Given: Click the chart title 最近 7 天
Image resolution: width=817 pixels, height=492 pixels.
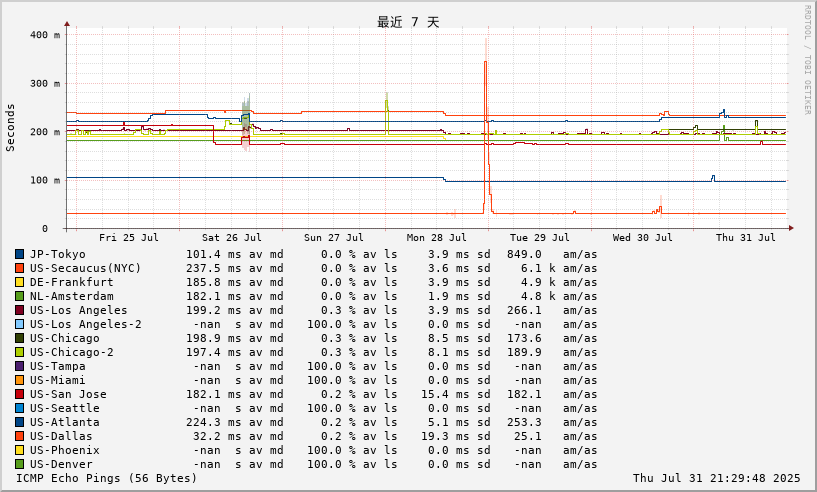Looking at the screenshot, I should click(408, 22).
